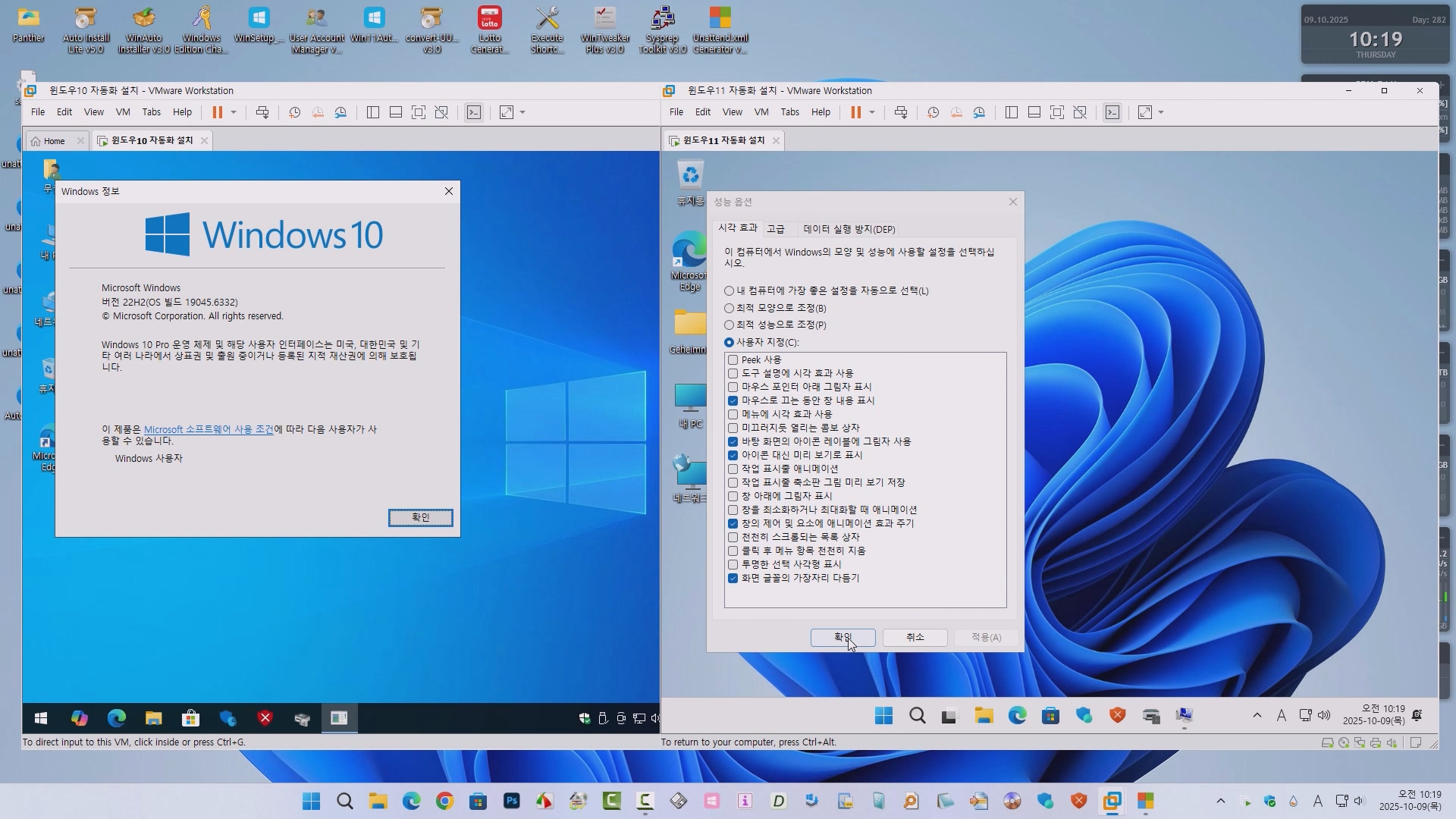Viewport: 1456px width, 819px height.
Task: Click the Windows 11 VM Start button
Action: pos(883,716)
